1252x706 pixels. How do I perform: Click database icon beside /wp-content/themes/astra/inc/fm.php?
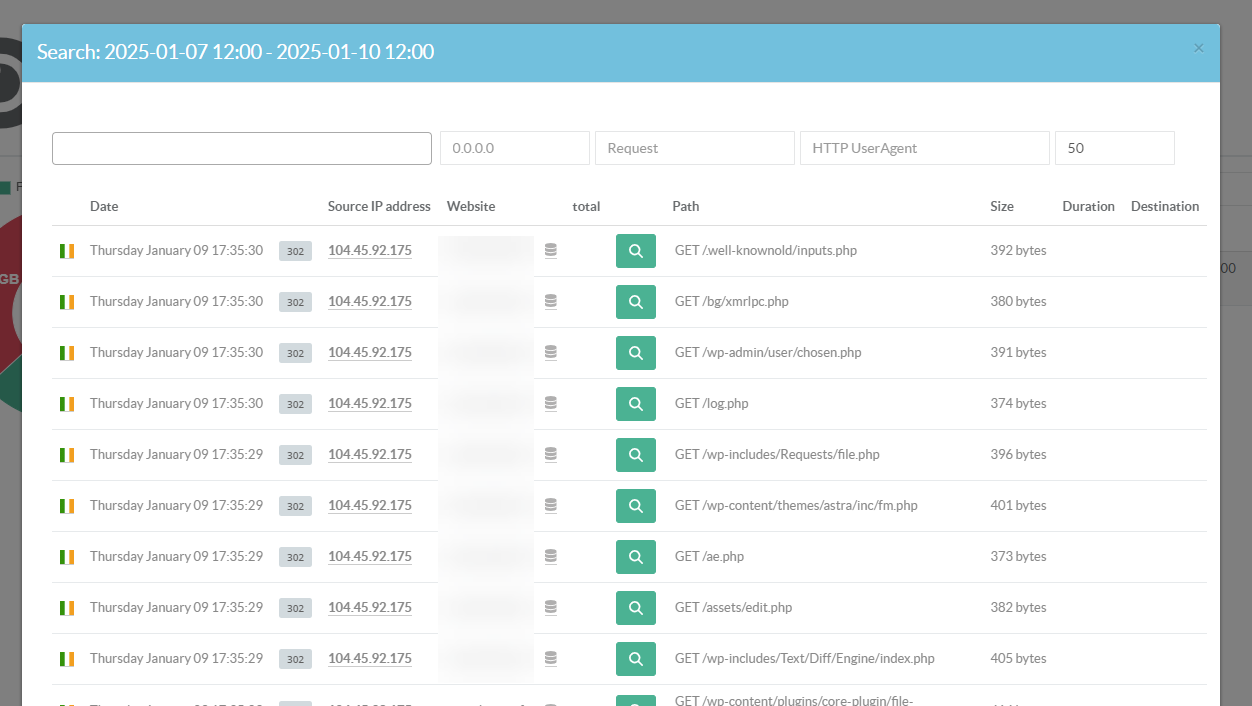(551, 505)
